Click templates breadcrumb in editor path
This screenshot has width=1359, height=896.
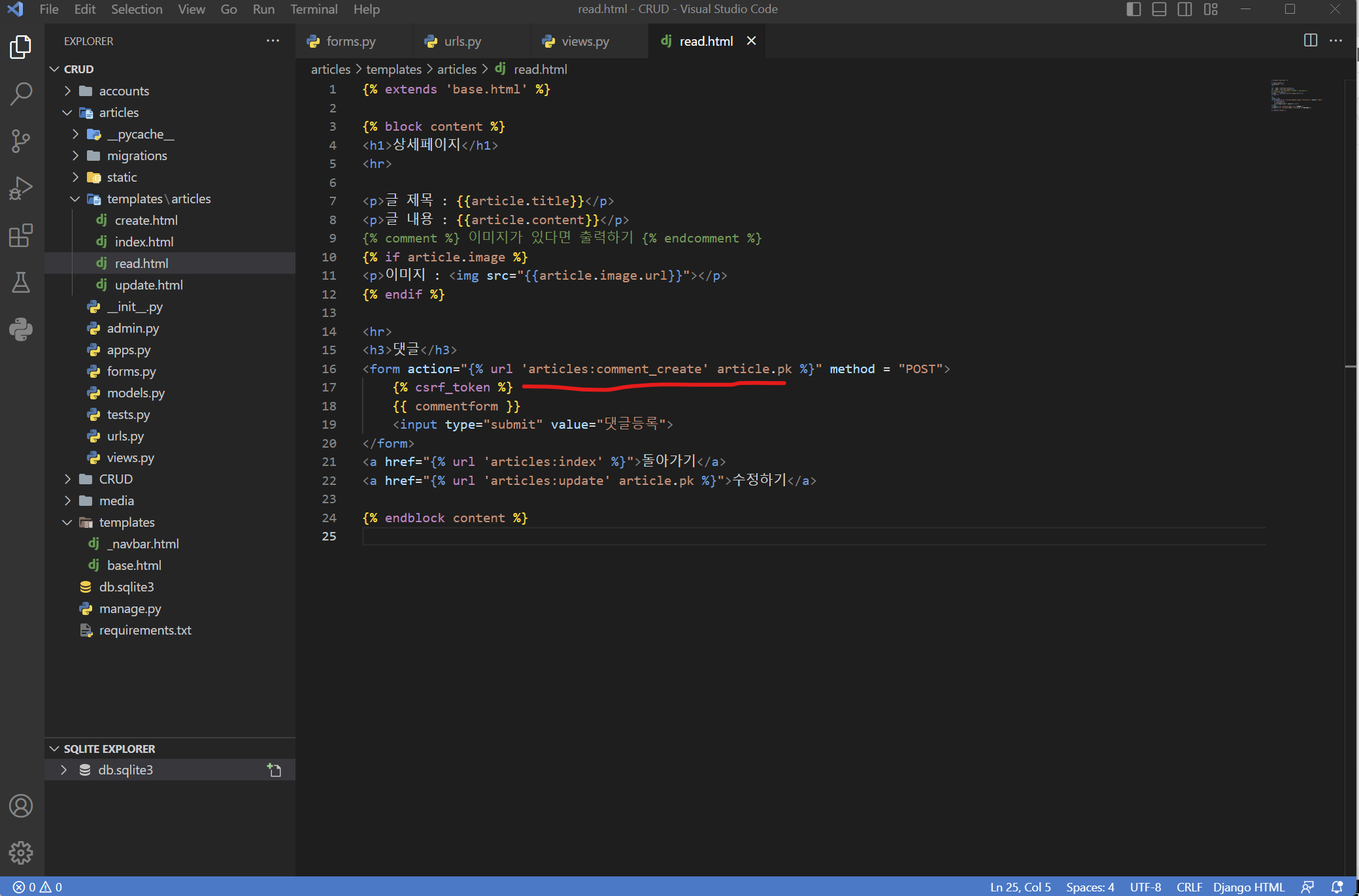tap(394, 69)
